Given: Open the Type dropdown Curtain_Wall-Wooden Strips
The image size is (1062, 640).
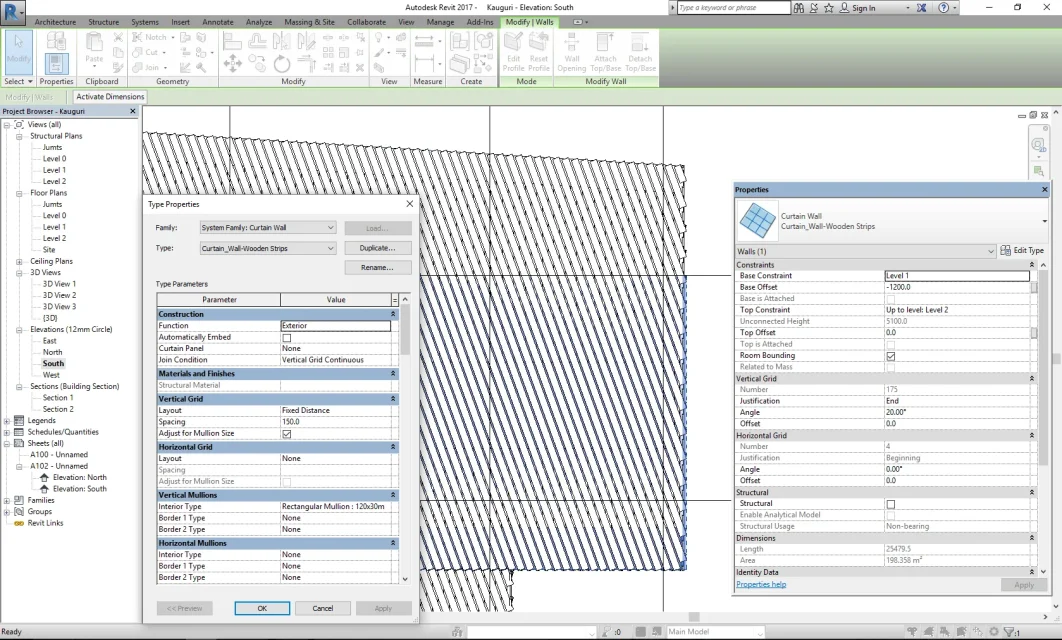Looking at the screenshot, I should (x=268, y=249).
